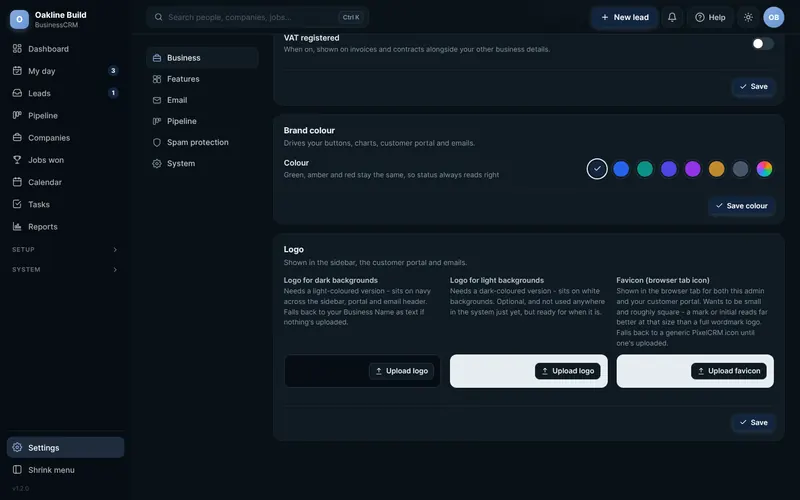
Task: Open the Help menu
Action: 710,17
